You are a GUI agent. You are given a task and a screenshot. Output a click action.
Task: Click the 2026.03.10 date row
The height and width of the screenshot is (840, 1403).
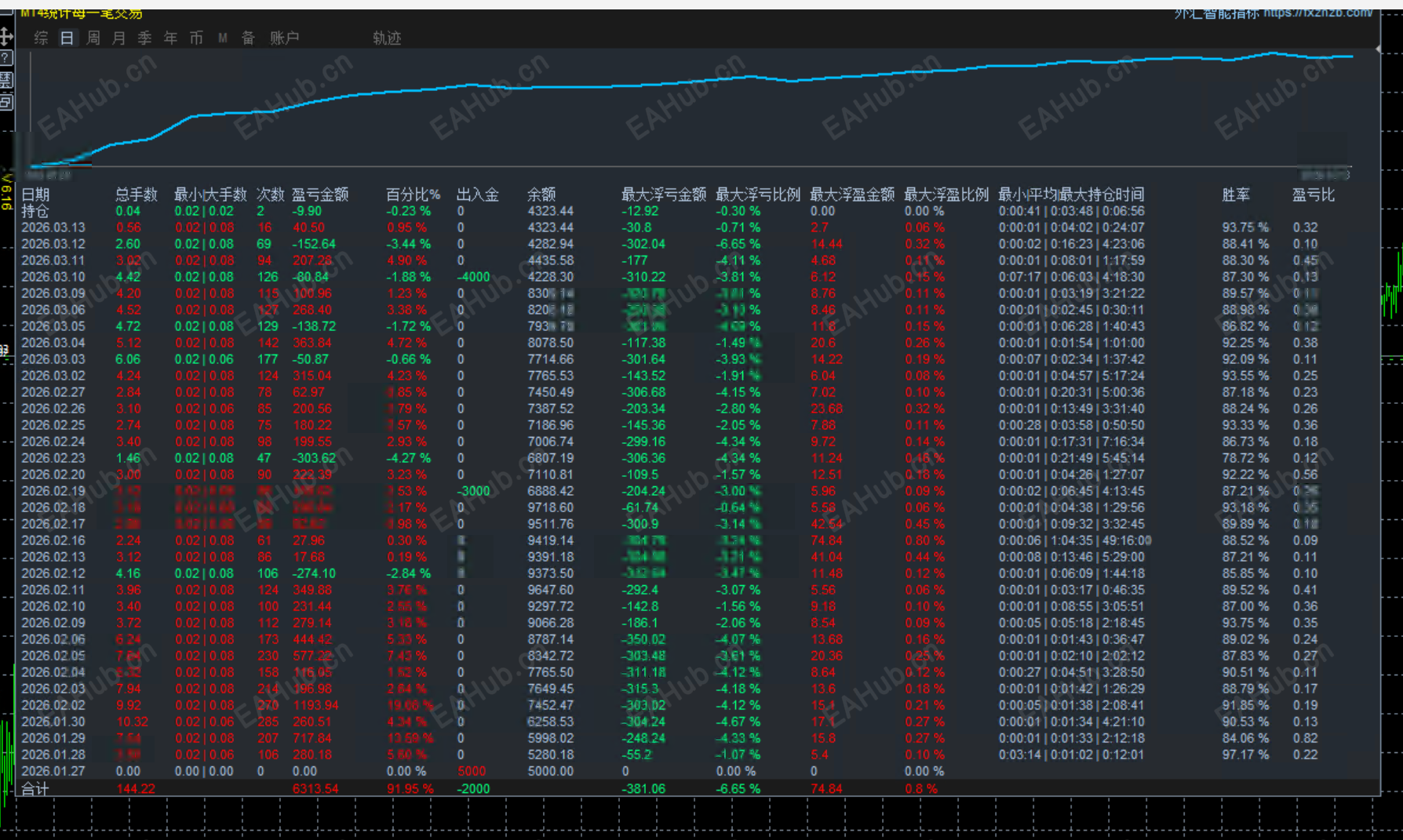(x=53, y=277)
